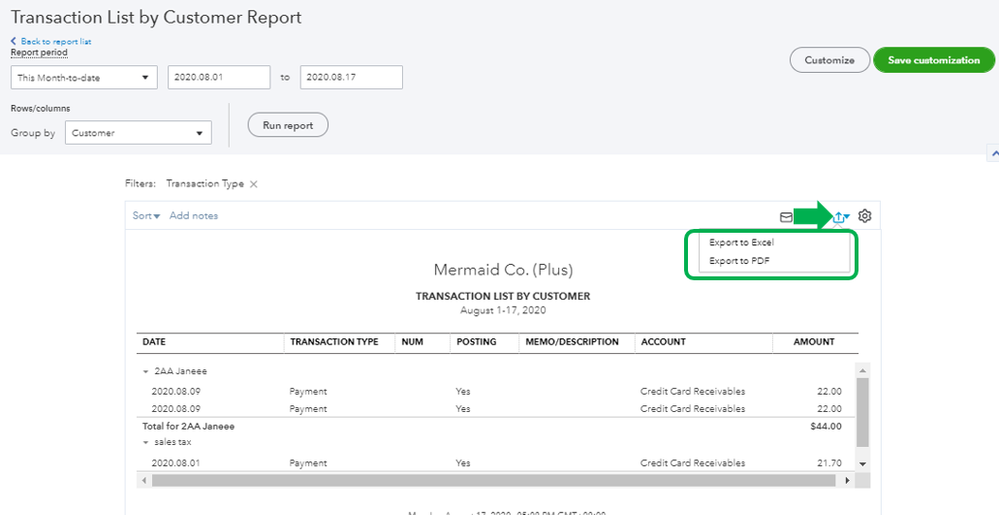999x515 pixels.
Task: Click horizontal scrollbar right arrow
Action: (847, 481)
